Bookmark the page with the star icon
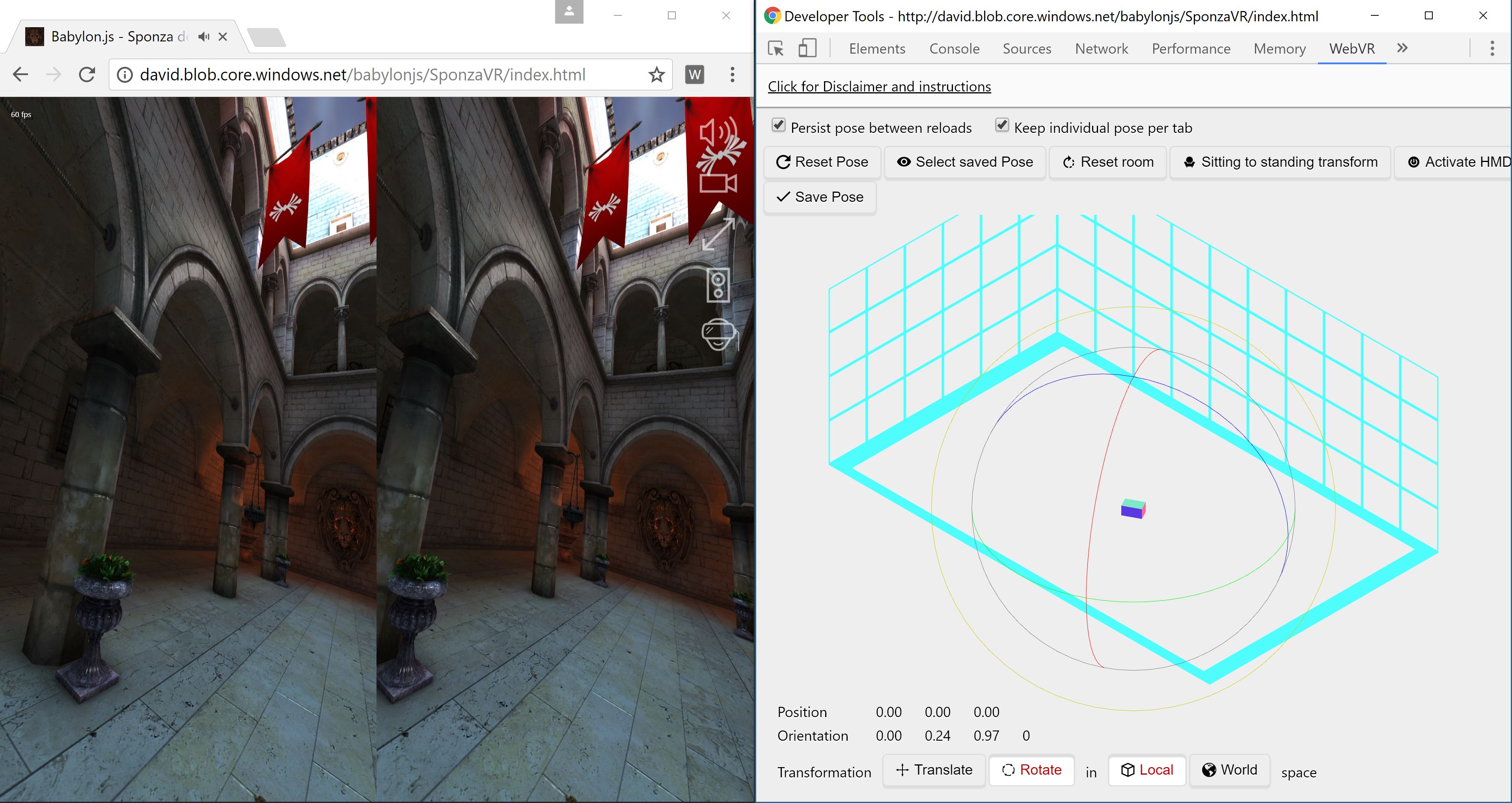1512x803 pixels. coord(656,75)
